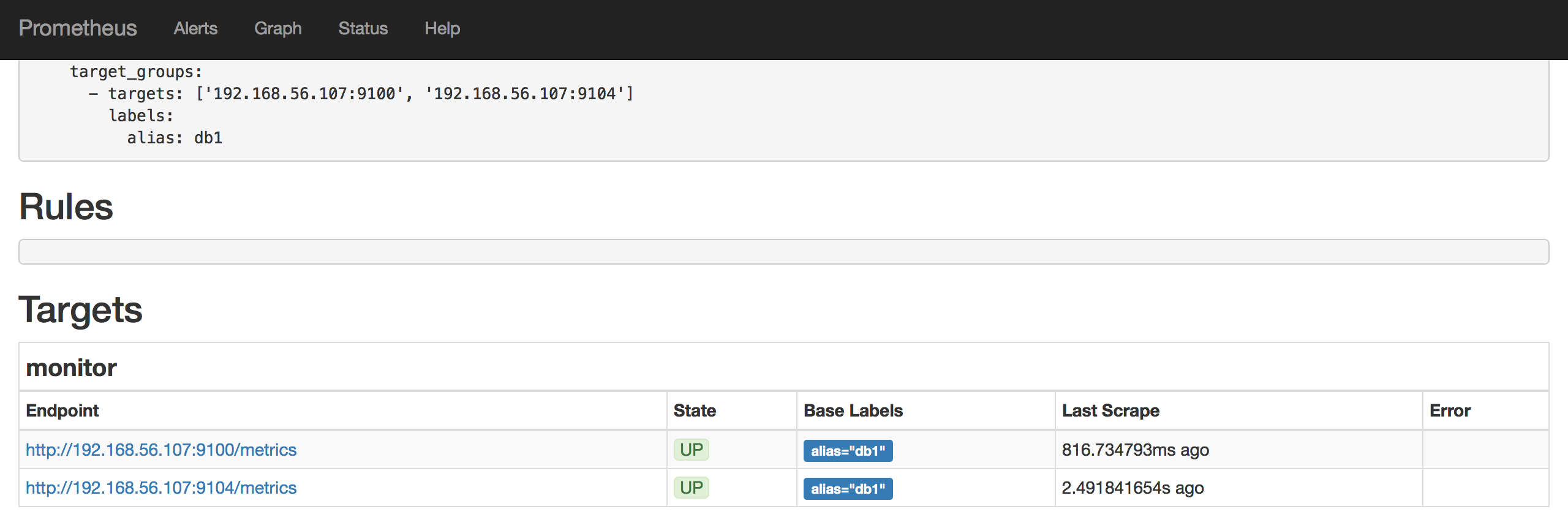1568x517 pixels.
Task: Open the metrics endpoint for port 9100
Action: (160, 450)
